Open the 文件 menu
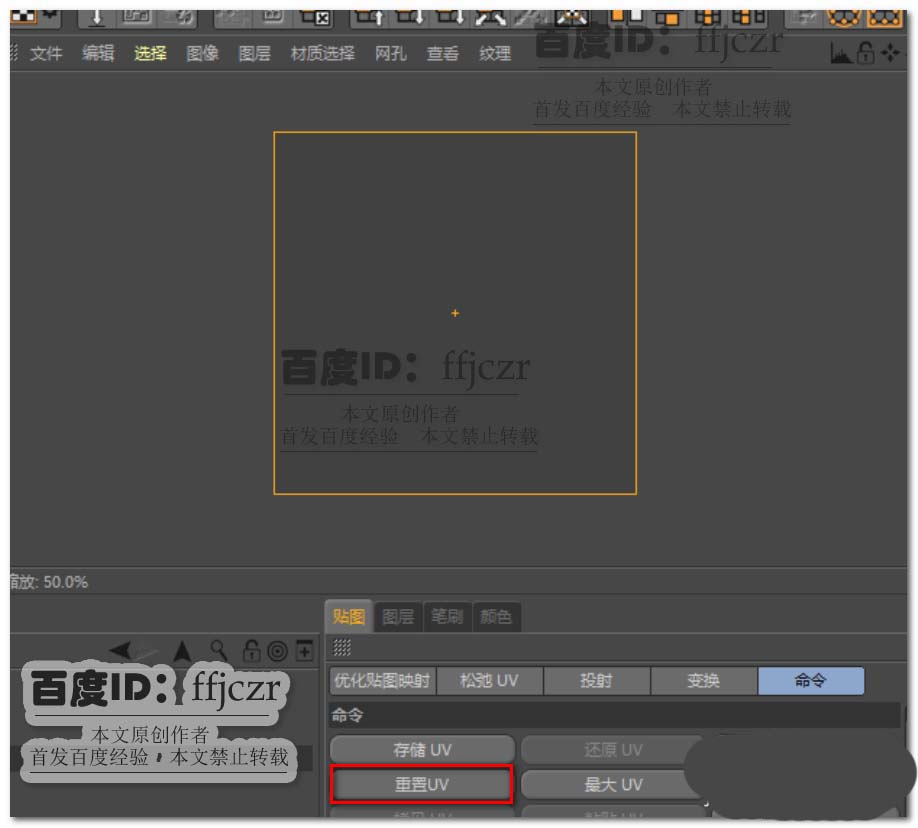Viewport: 918px width, 828px height. click(x=46, y=54)
